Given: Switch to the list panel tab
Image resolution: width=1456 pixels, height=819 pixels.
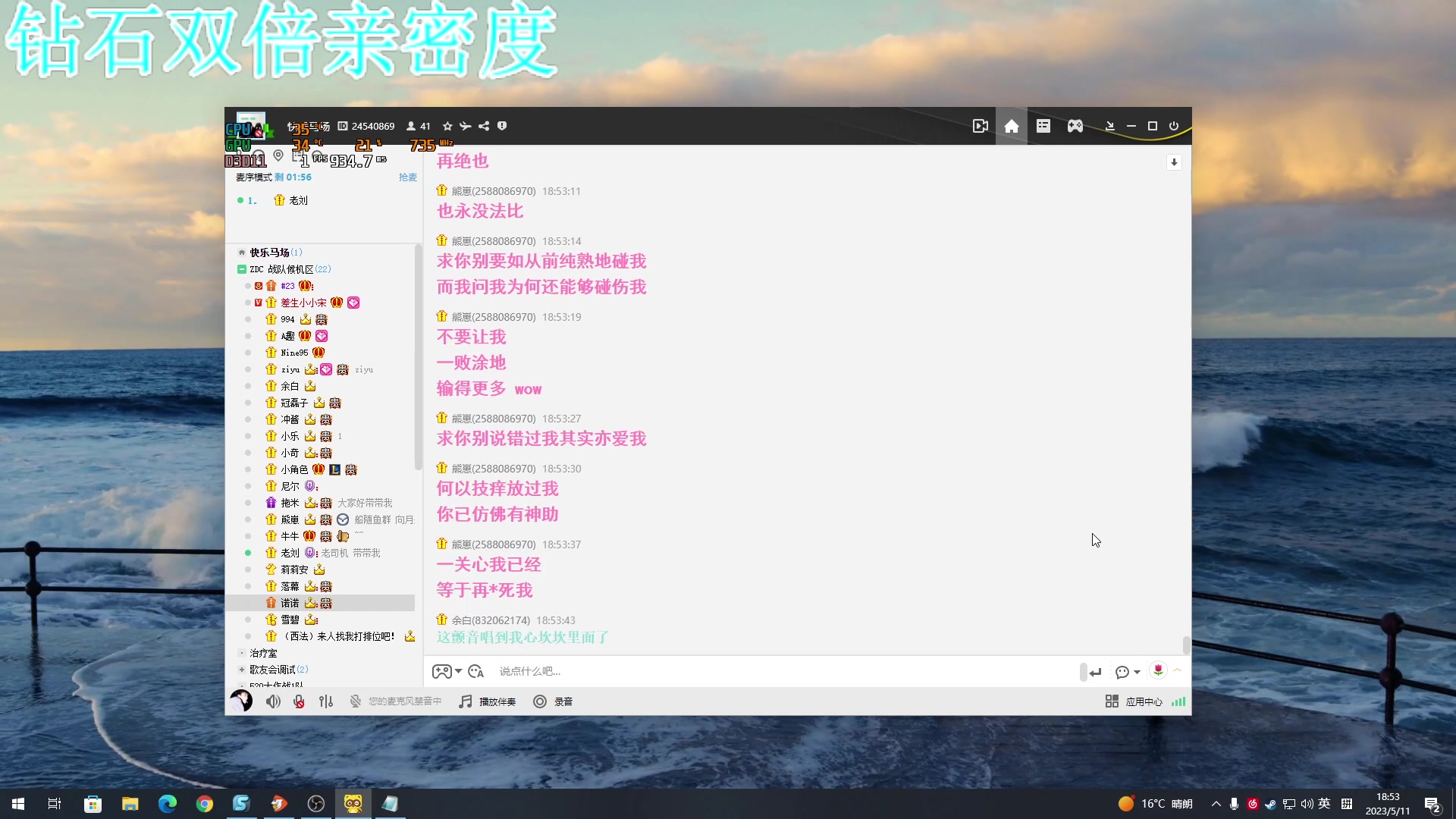Looking at the screenshot, I should click(1043, 126).
